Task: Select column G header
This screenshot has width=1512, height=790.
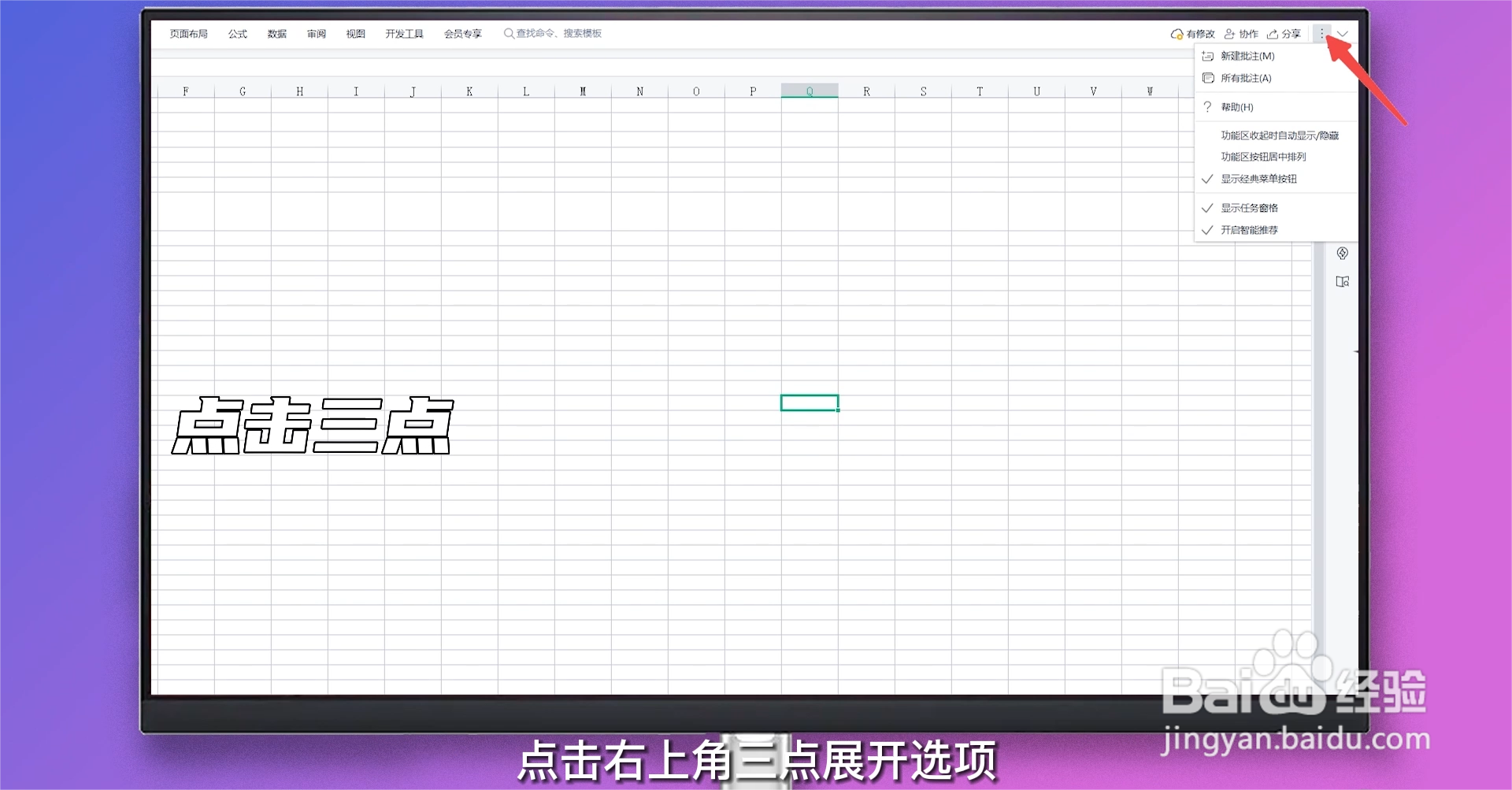Action: pyautogui.click(x=243, y=91)
